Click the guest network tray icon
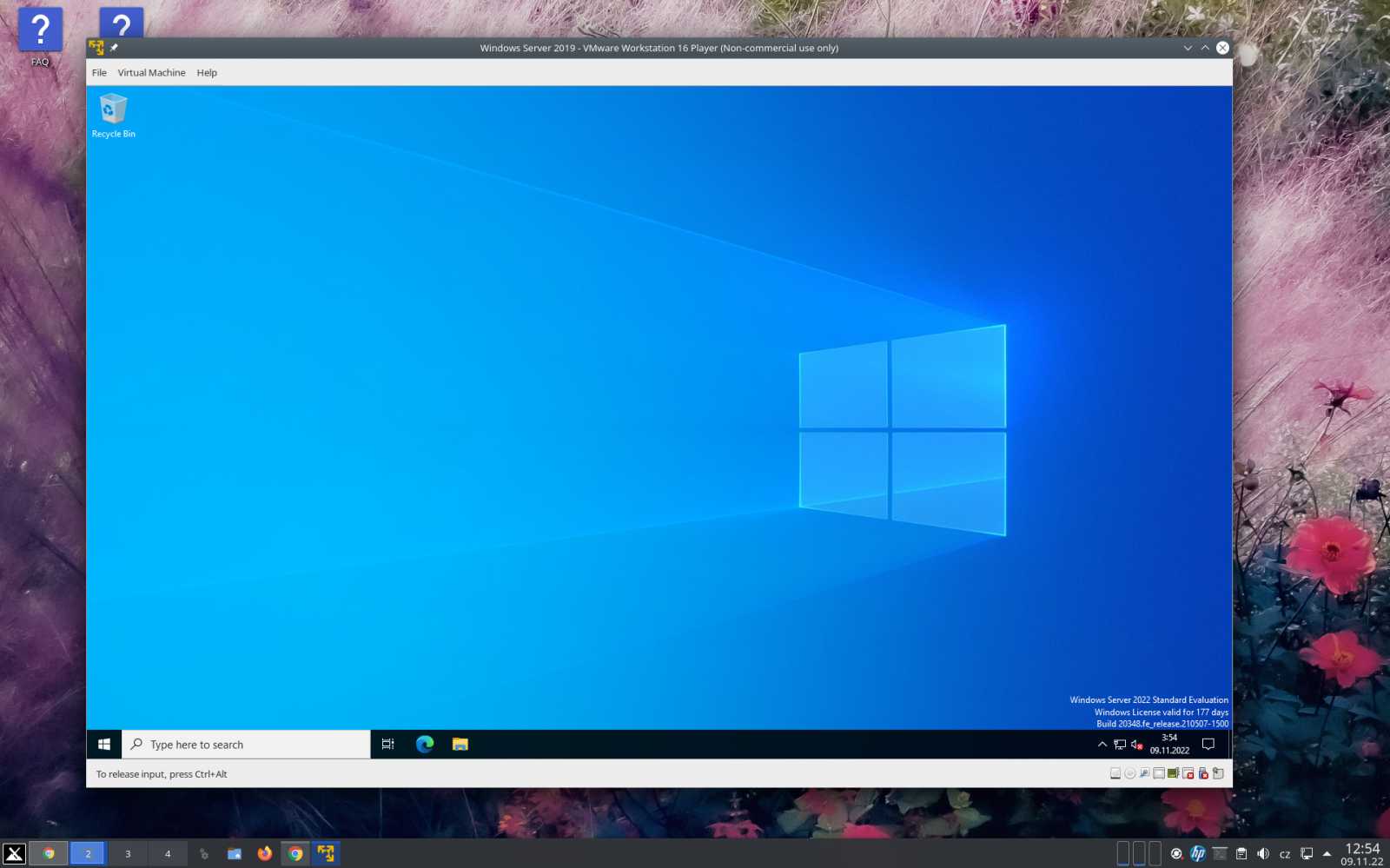This screenshot has width=1390, height=868. tap(1120, 745)
